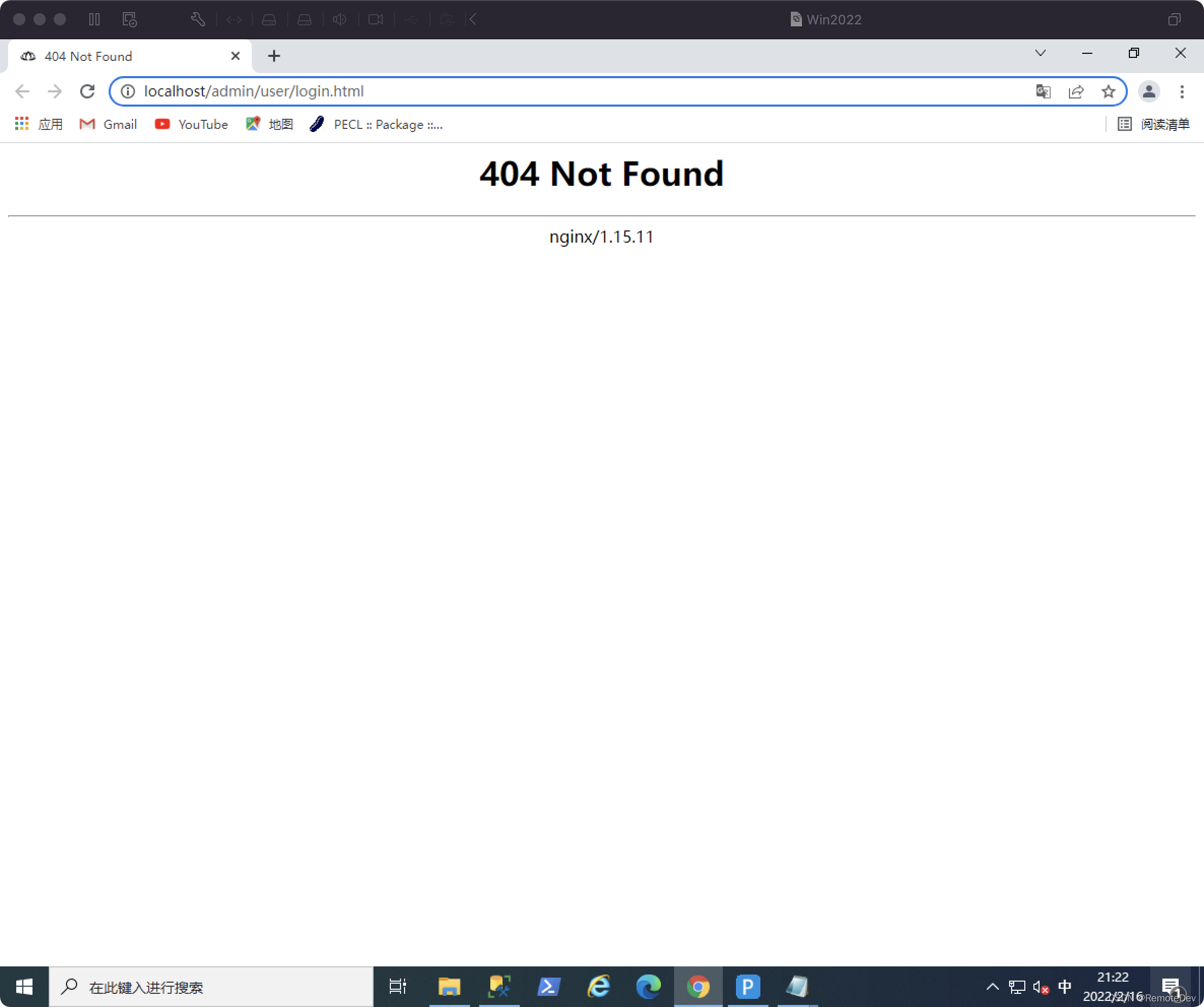Share this page via share icon
This screenshot has width=1204, height=1007.
(x=1076, y=91)
